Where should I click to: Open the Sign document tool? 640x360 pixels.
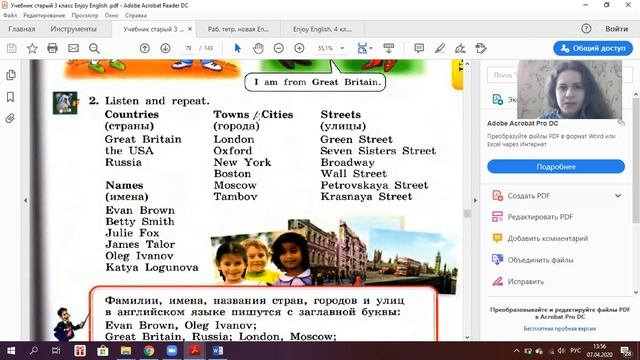(460, 48)
